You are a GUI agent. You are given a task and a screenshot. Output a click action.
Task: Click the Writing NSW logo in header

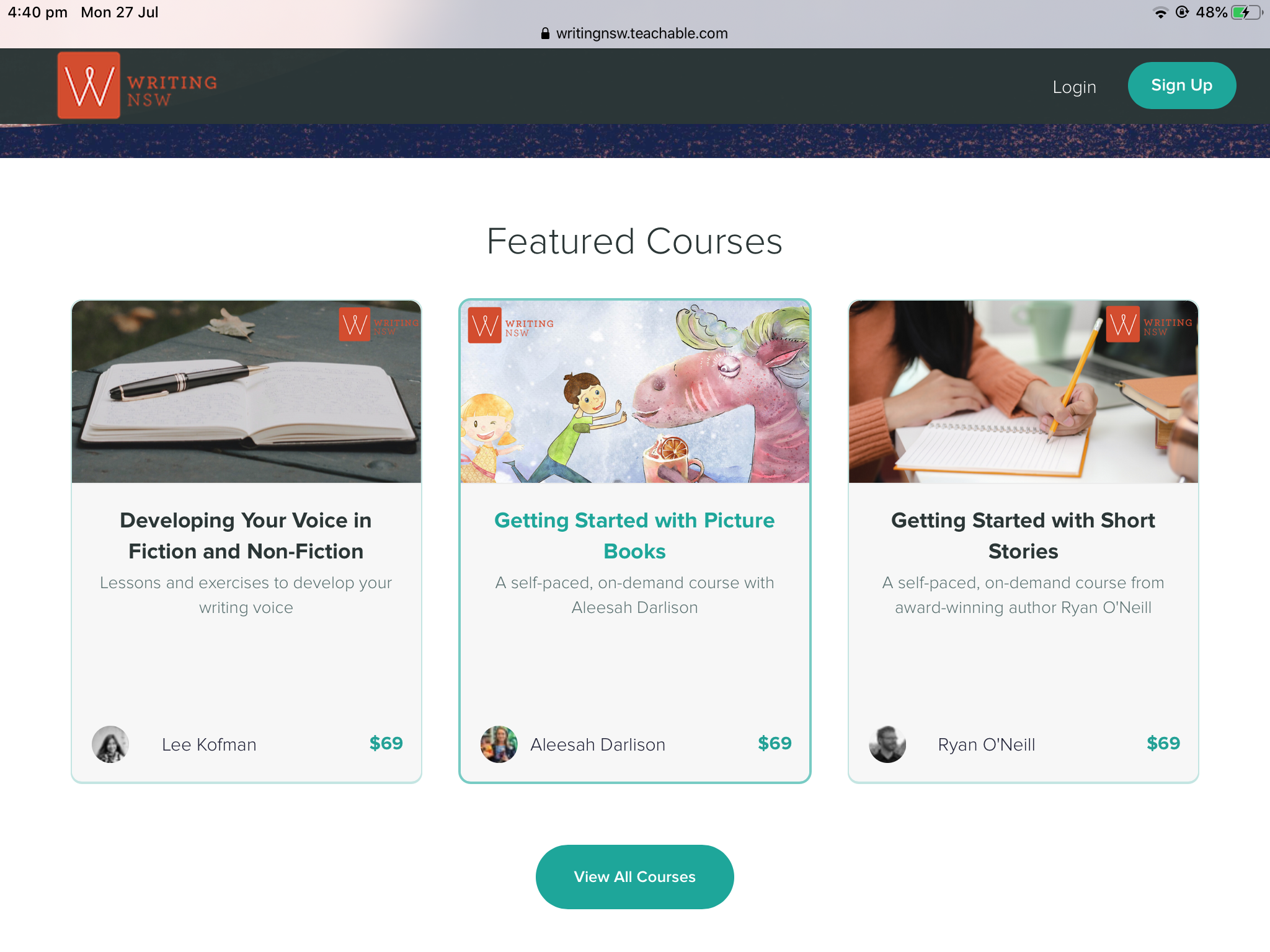[137, 86]
